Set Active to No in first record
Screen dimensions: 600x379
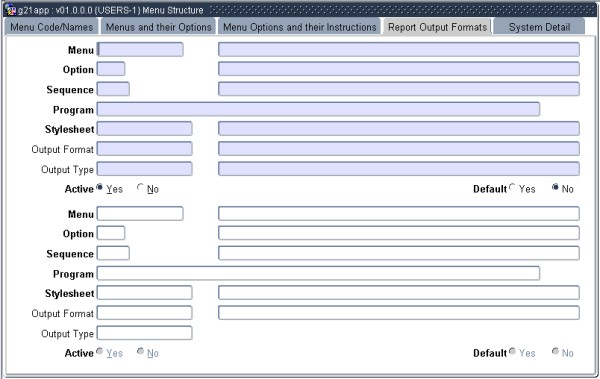pyautogui.click(x=140, y=187)
